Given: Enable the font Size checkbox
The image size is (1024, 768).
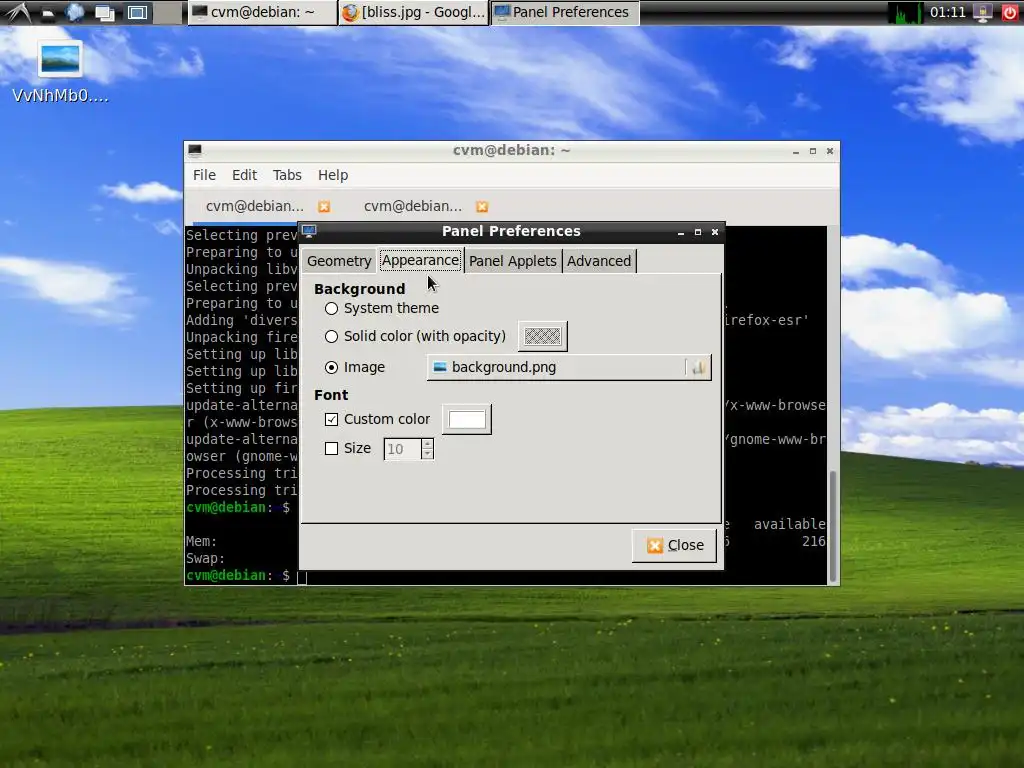Looking at the screenshot, I should (332, 449).
